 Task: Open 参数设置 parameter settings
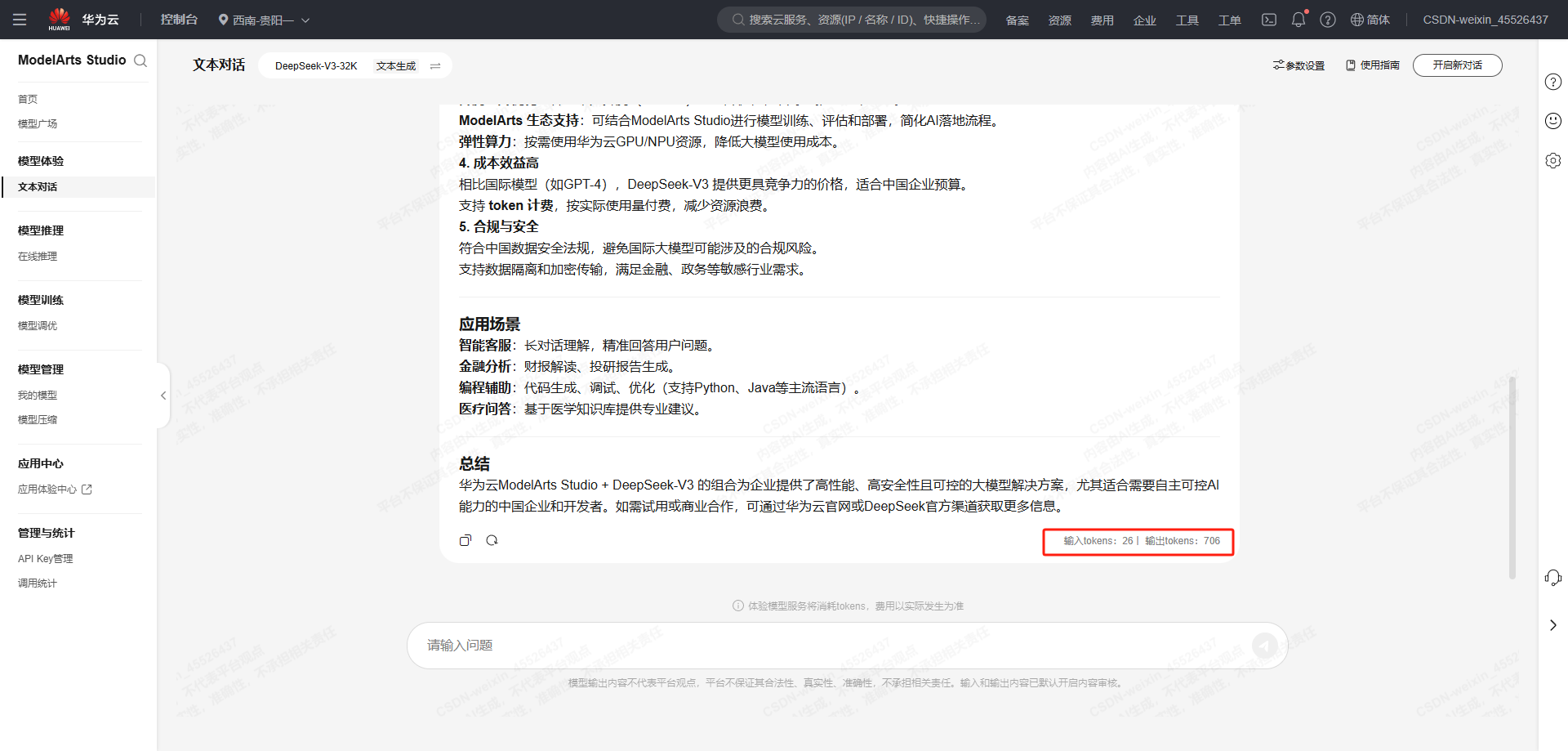pyautogui.click(x=1298, y=65)
